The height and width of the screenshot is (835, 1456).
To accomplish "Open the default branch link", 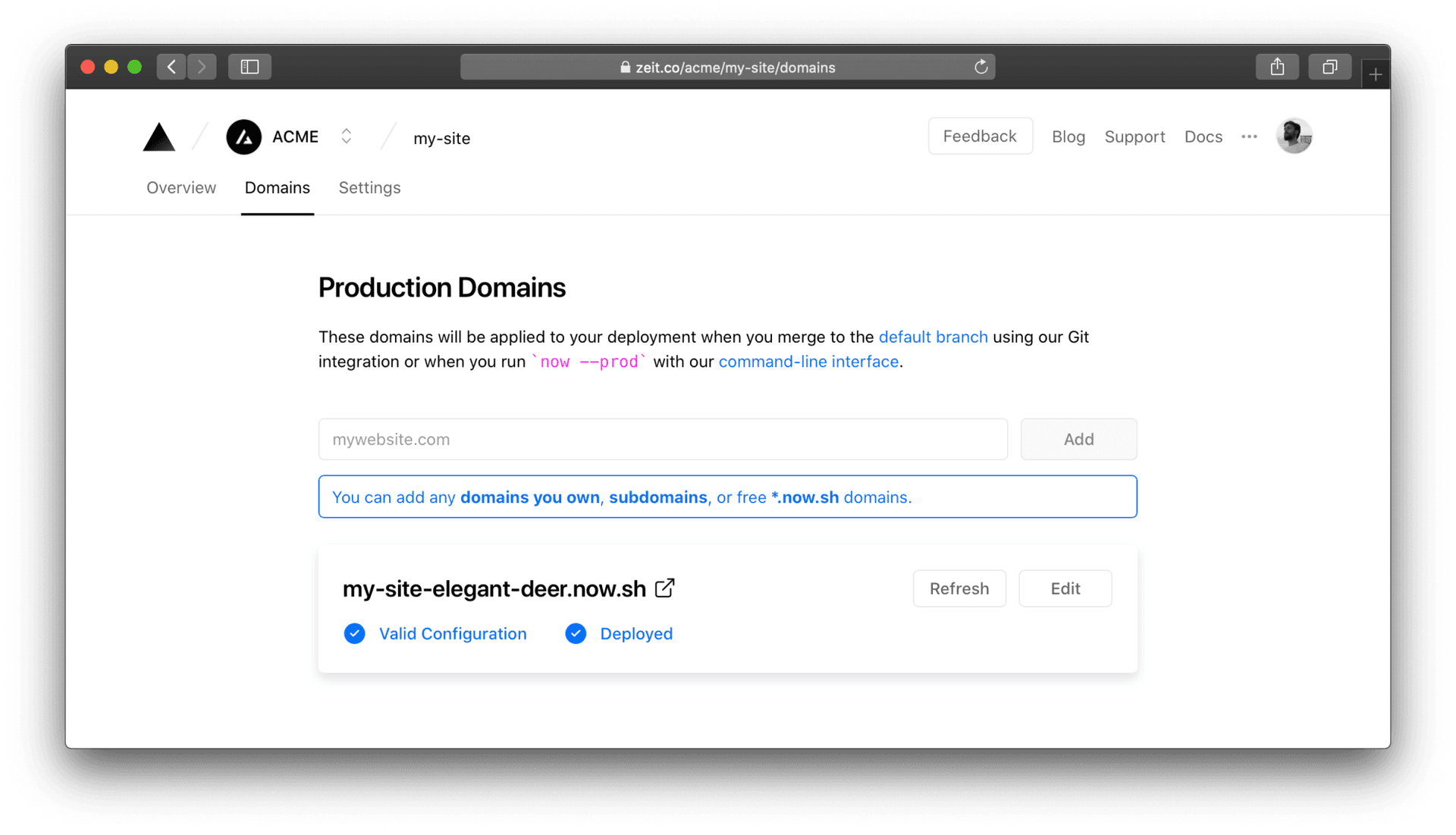I will coord(933,337).
